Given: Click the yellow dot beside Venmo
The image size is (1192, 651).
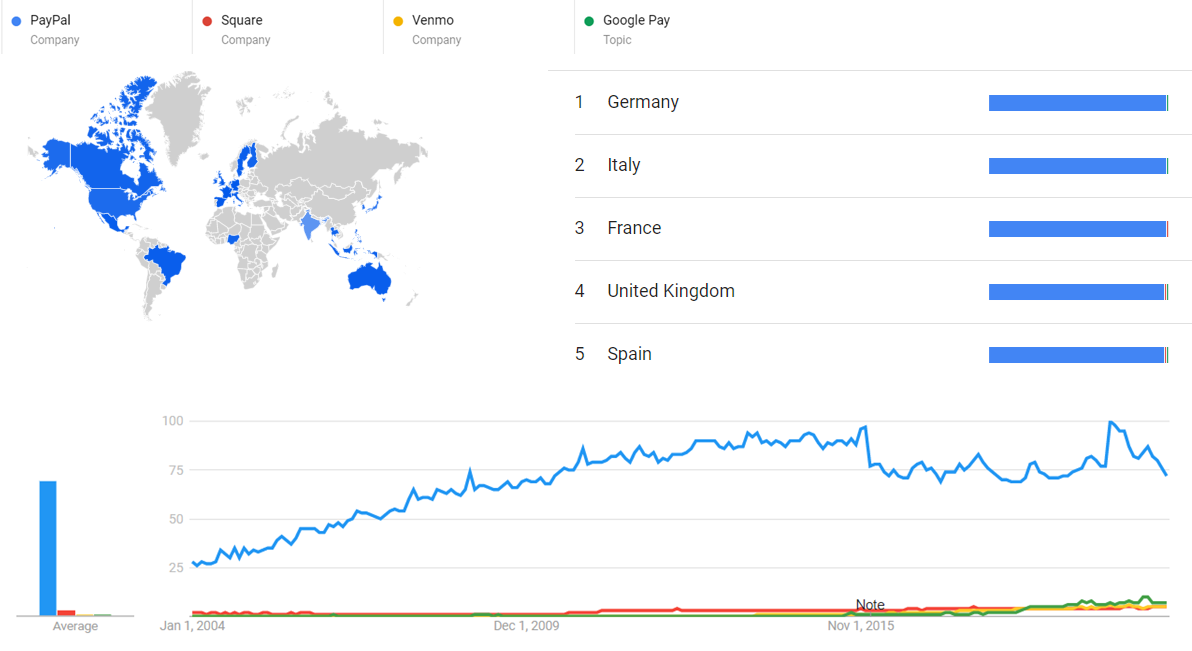Looking at the screenshot, I should [x=397, y=21].
